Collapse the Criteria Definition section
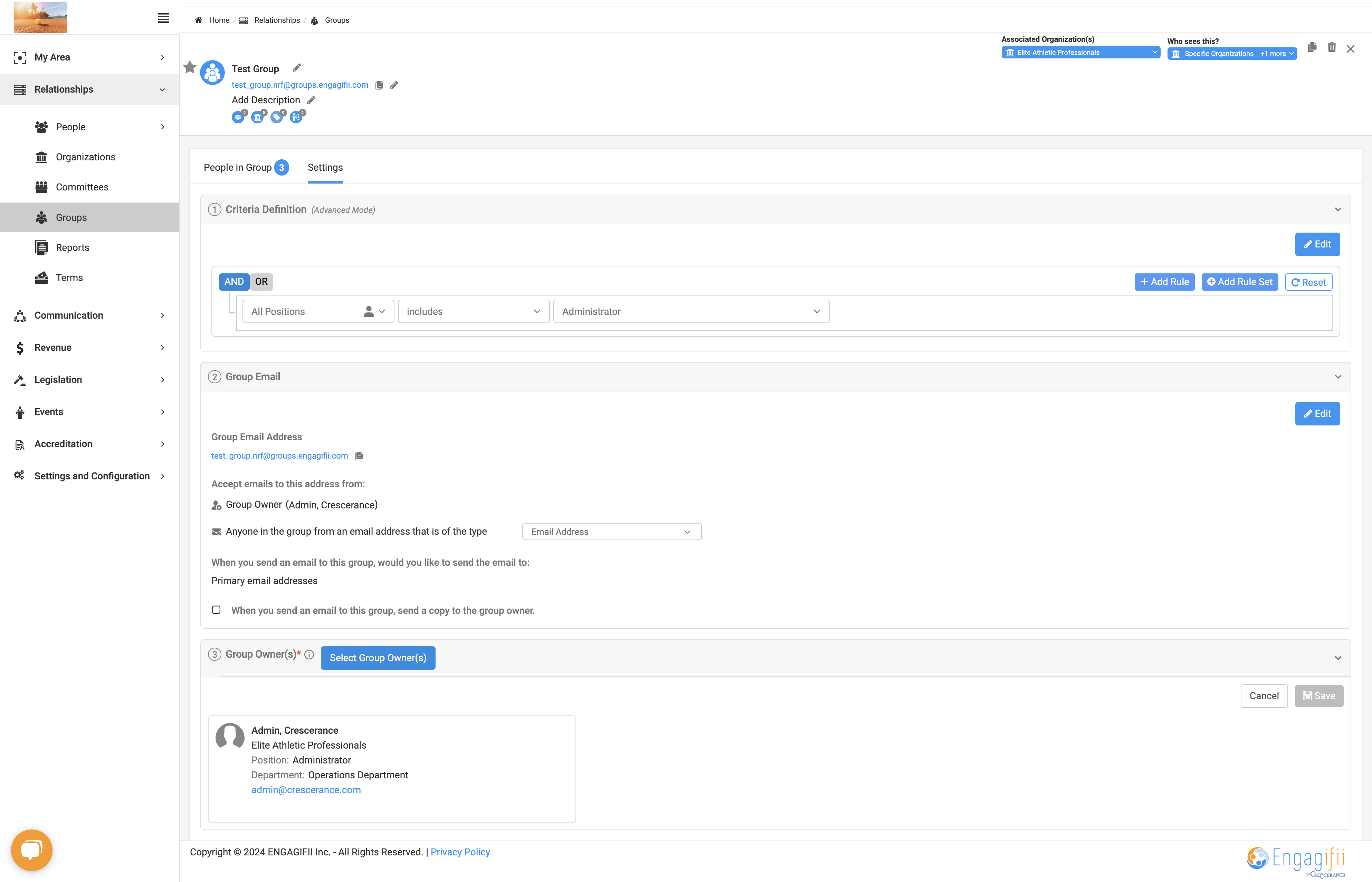This screenshot has width=1372, height=882. (x=1338, y=210)
